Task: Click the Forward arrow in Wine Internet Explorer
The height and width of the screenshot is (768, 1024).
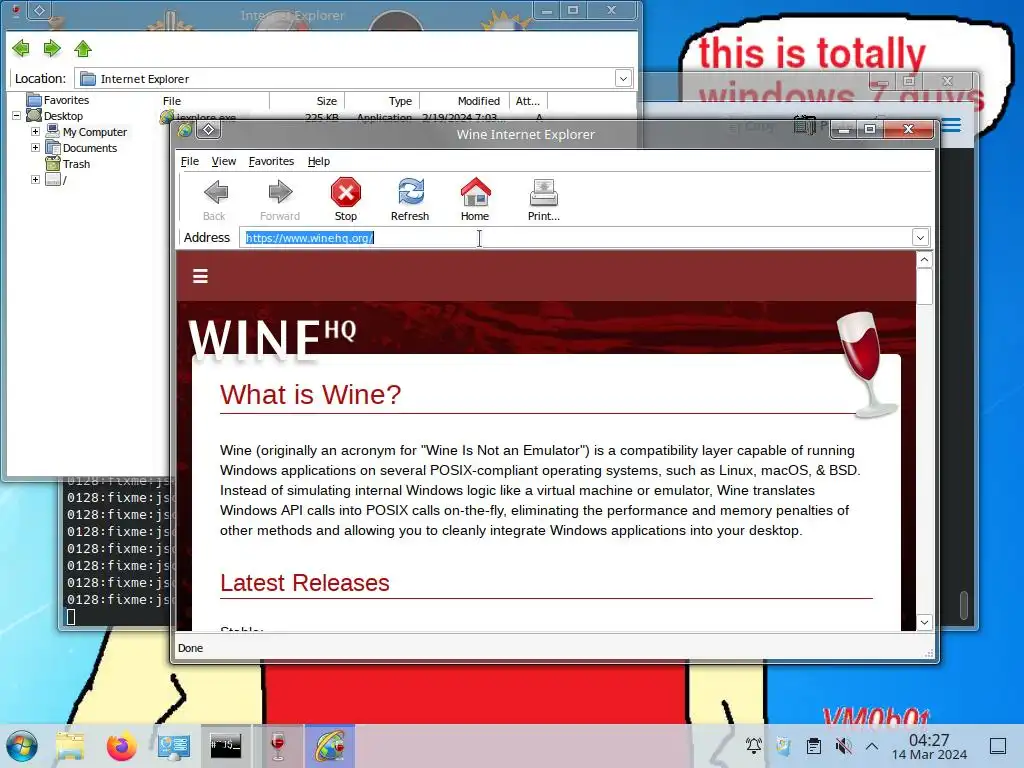Action: point(280,200)
